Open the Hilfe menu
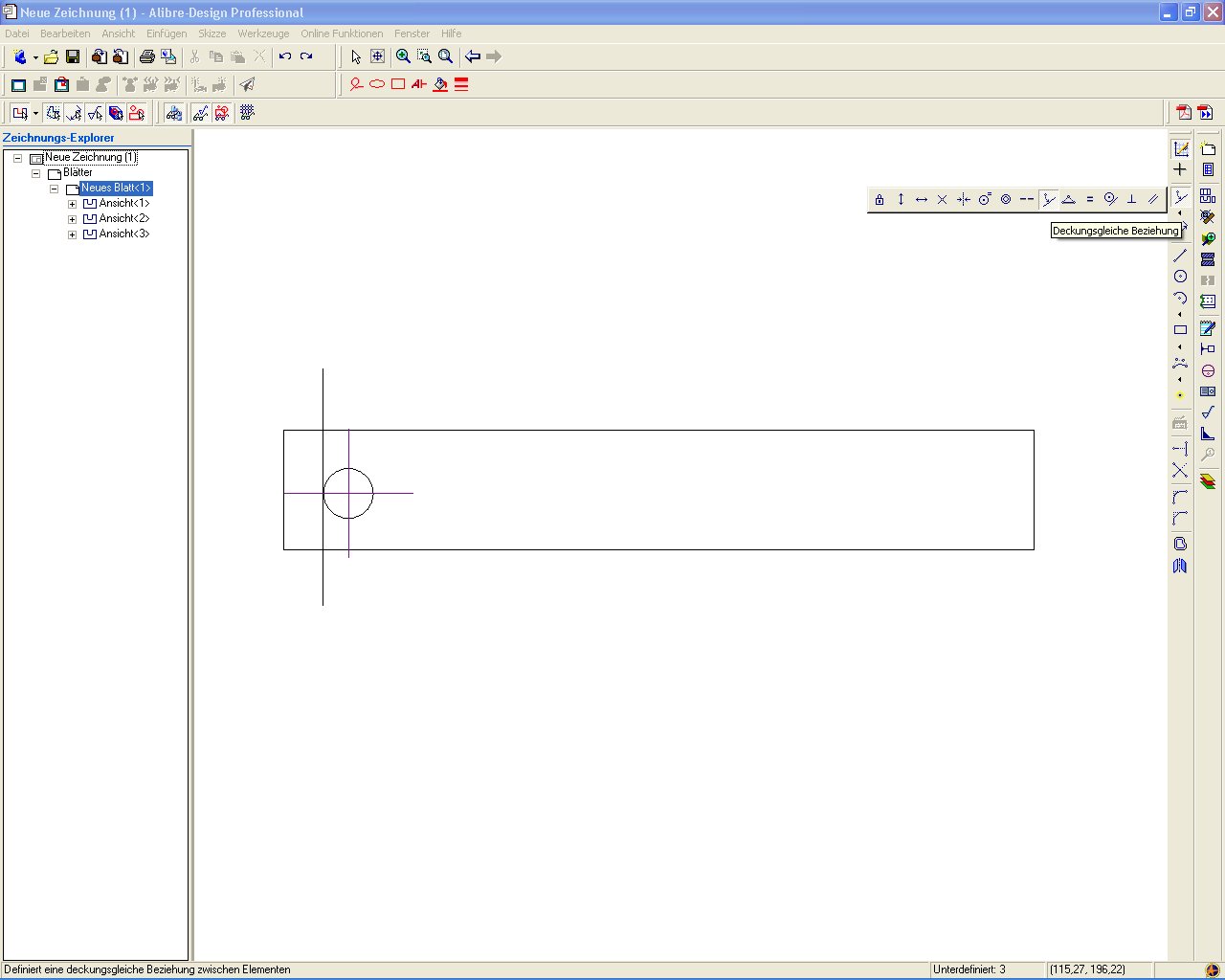 tap(452, 33)
